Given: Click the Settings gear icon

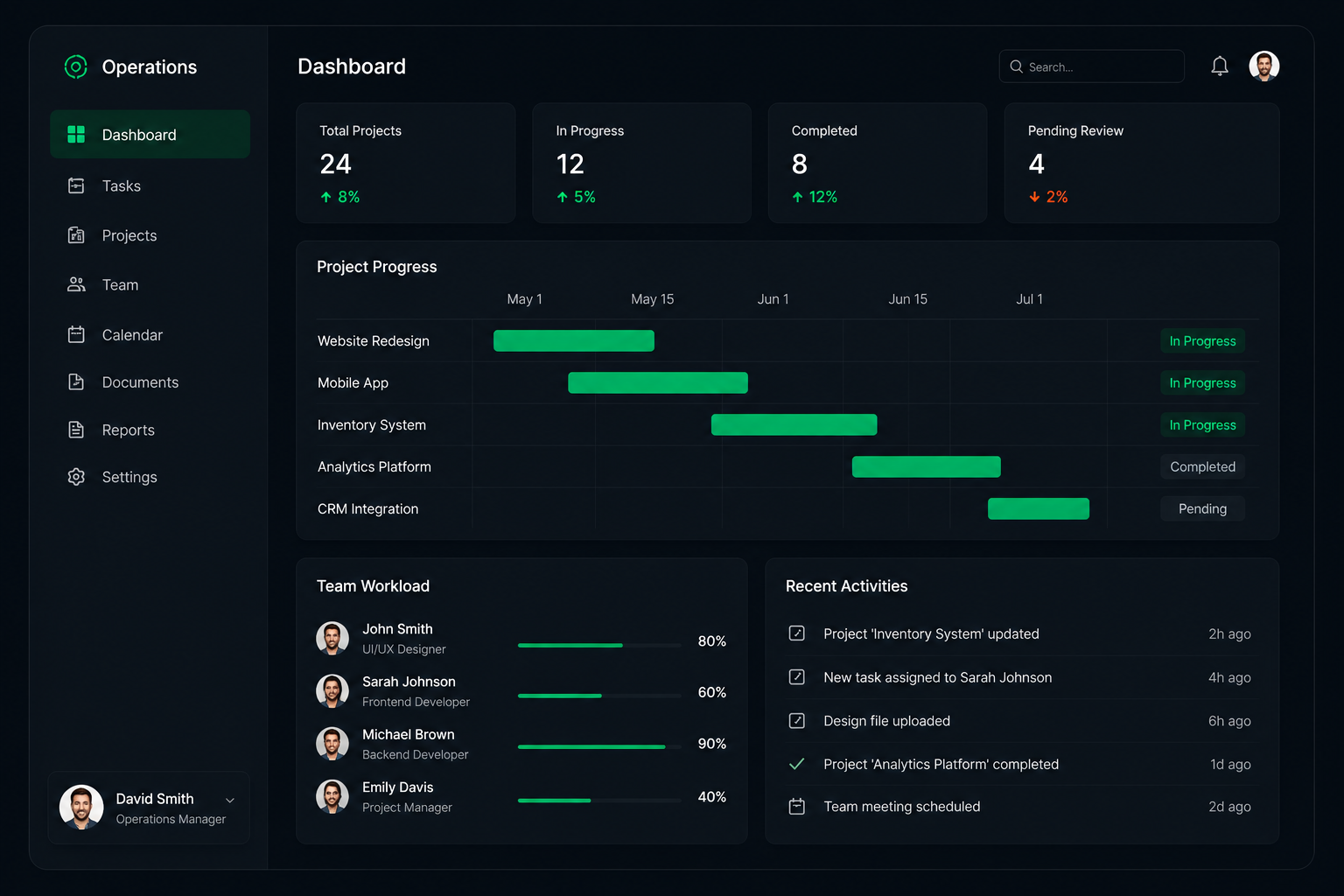Looking at the screenshot, I should pos(76,477).
